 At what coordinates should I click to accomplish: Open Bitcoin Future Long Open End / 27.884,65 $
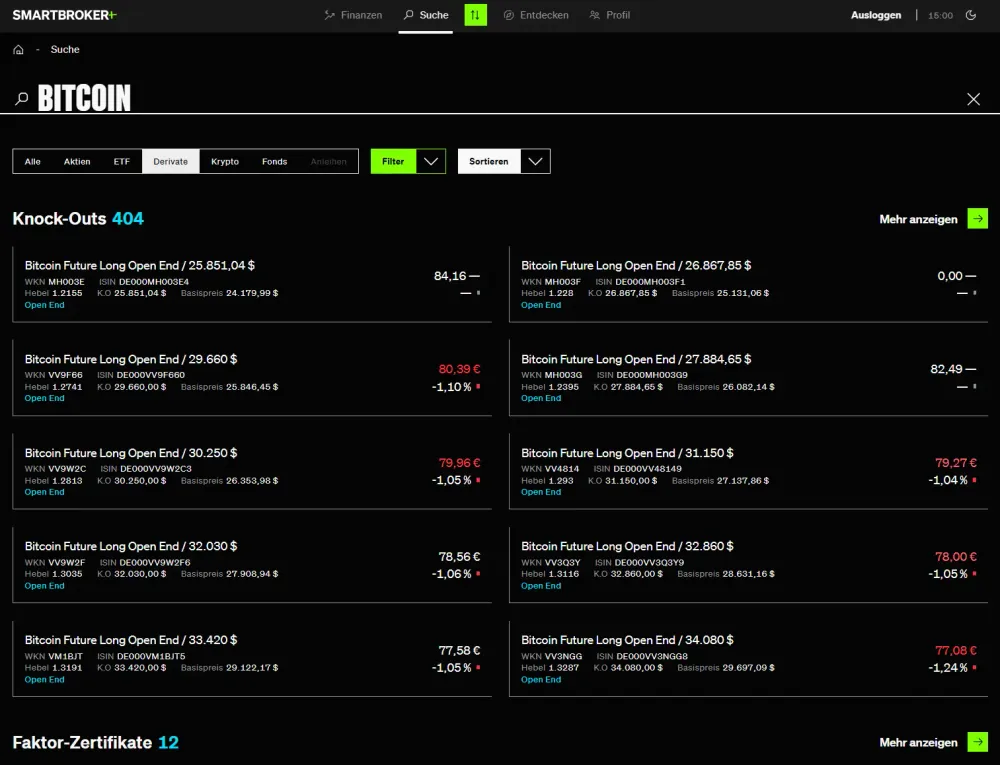click(748, 377)
